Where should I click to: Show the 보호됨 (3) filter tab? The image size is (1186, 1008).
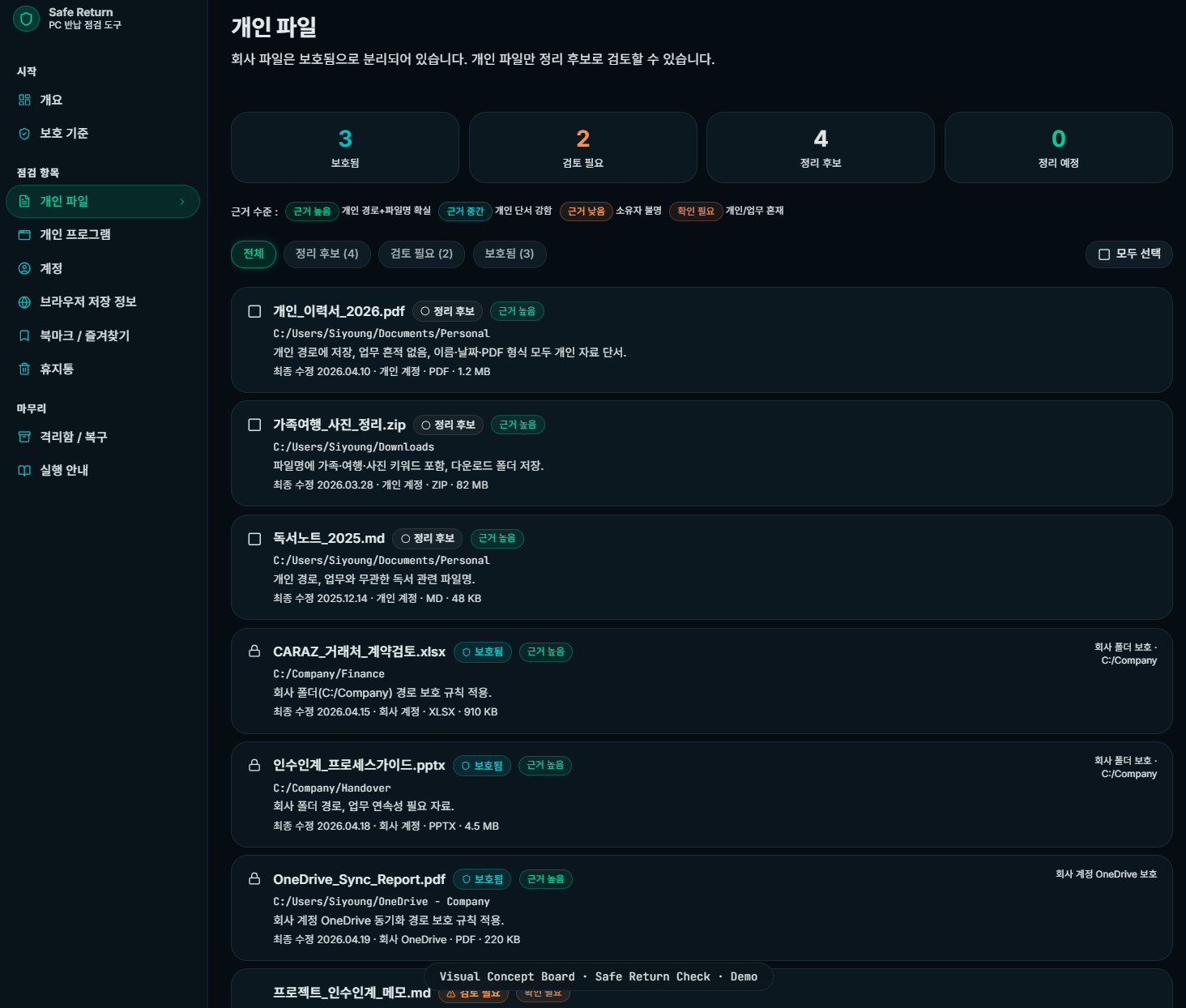(x=509, y=254)
